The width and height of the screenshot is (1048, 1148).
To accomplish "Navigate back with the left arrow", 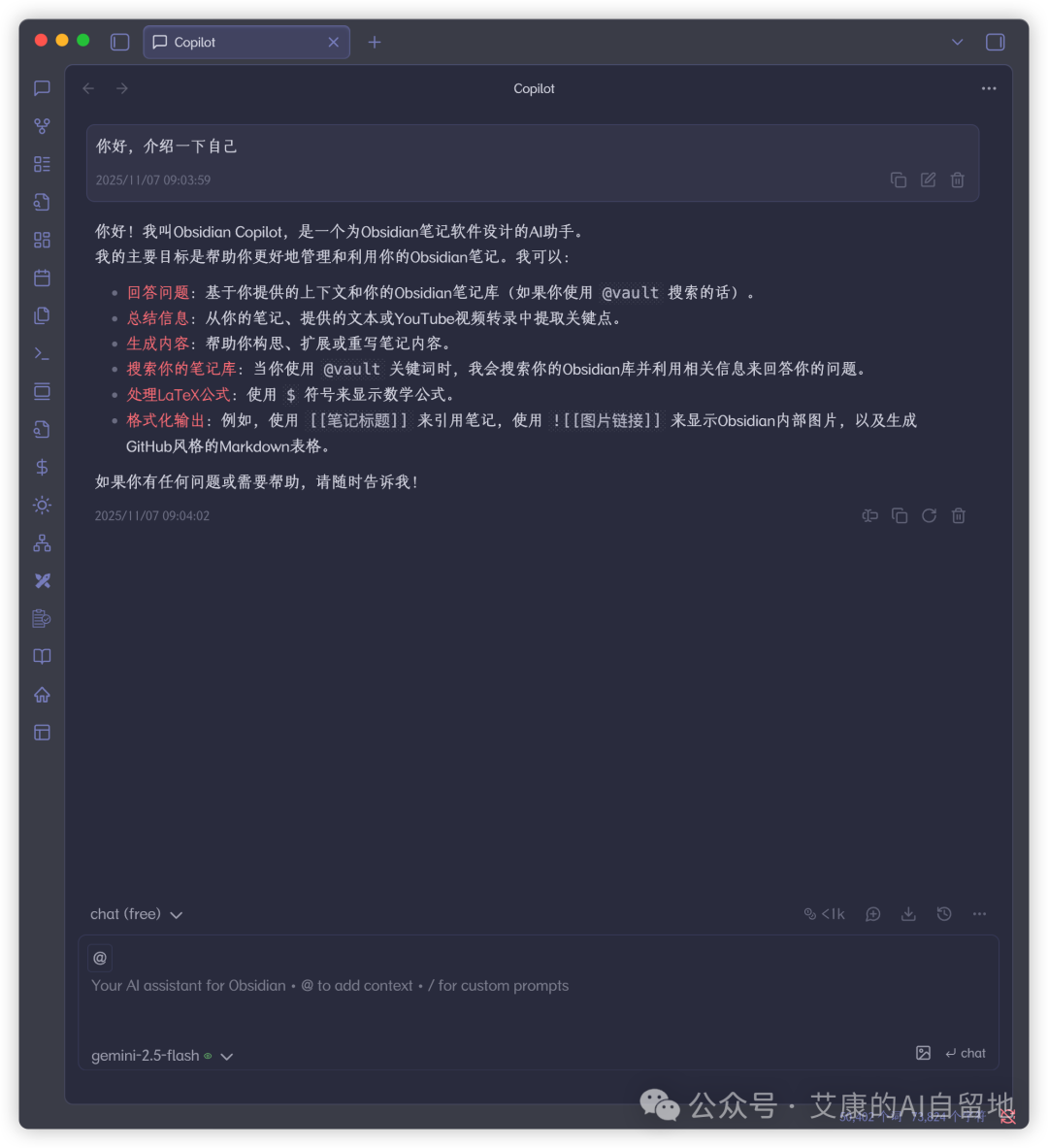I will 88,88.
